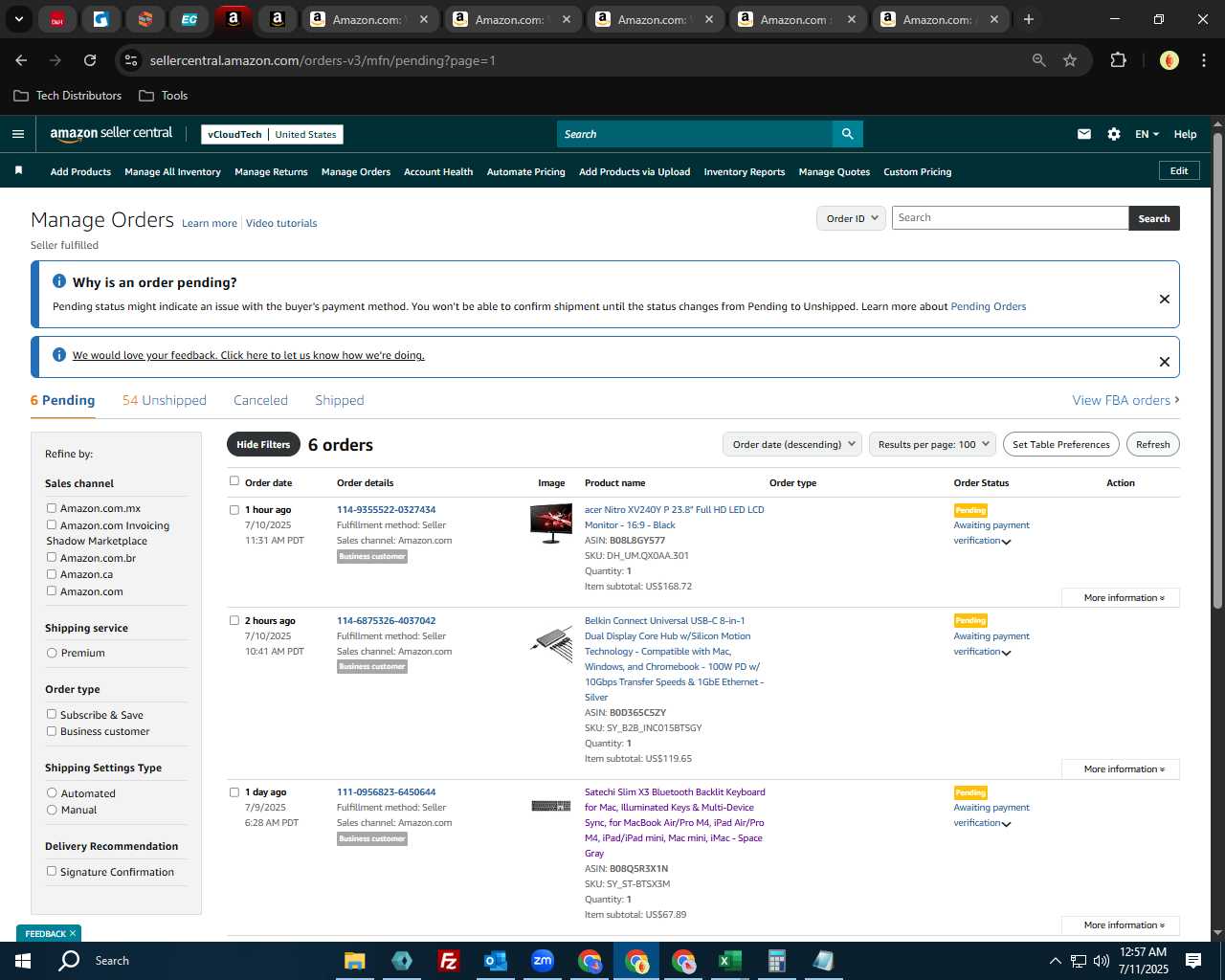1225x980 pixels.
Task: Click the search magnifier button in header
Action: tap(847, 134)
